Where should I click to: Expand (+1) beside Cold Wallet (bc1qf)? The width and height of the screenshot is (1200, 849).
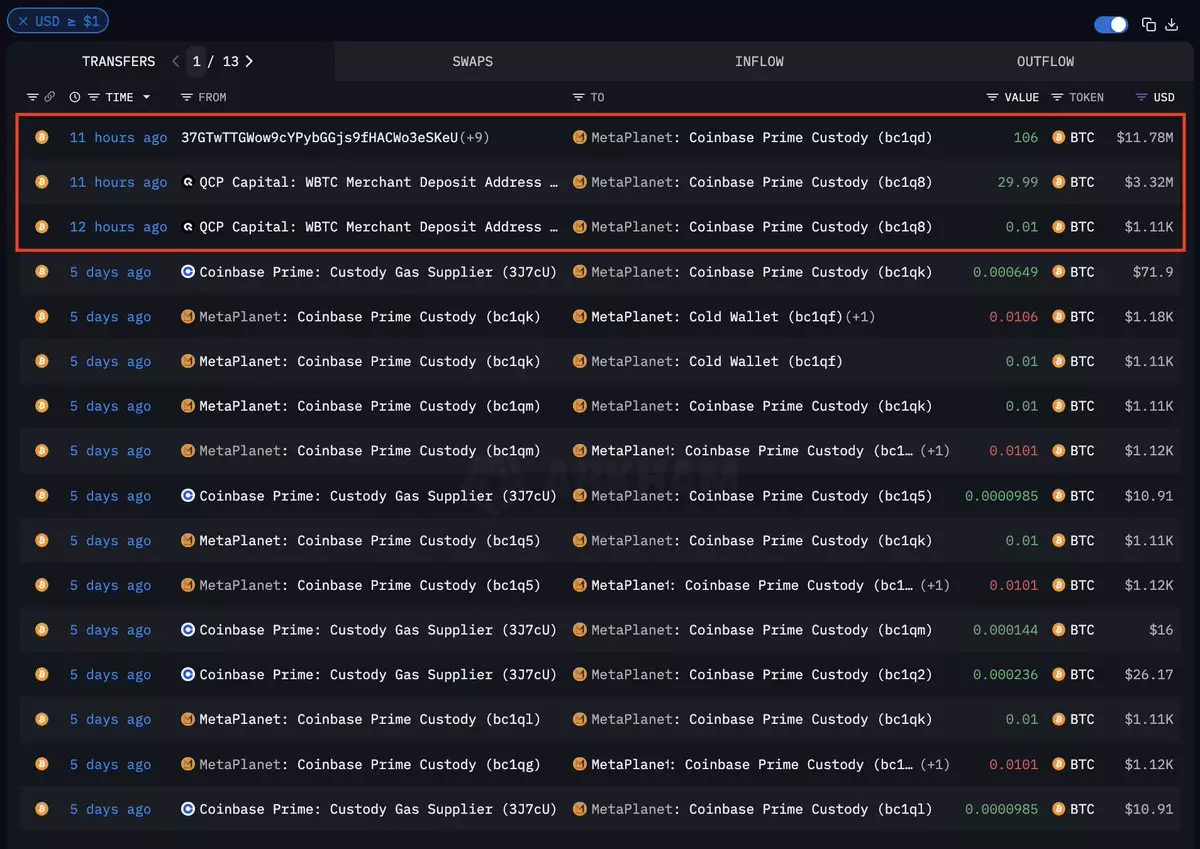click(x=860, y=317)
